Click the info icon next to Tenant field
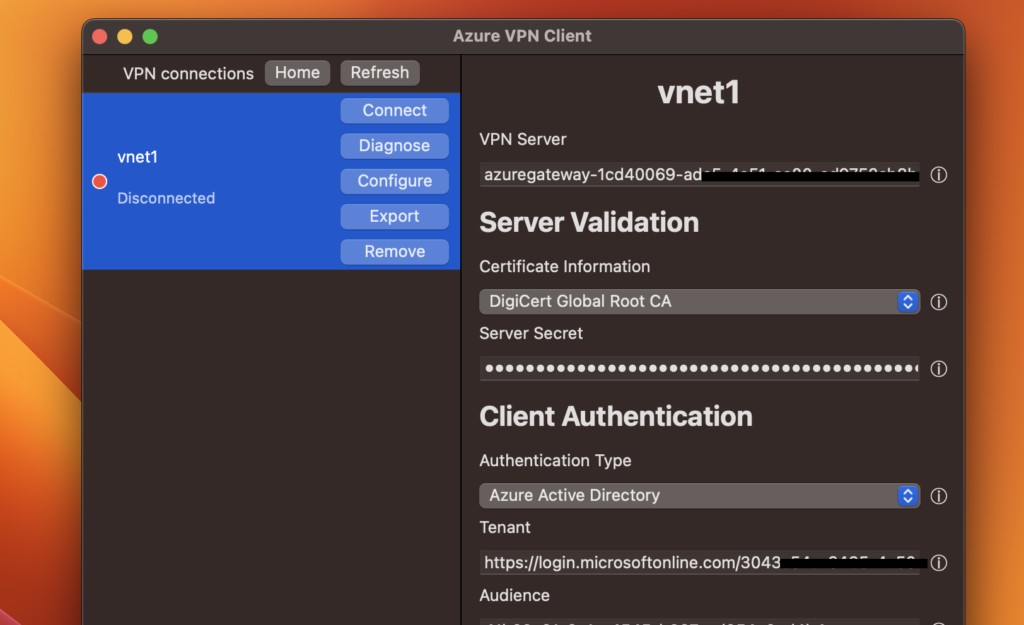 pyautogui.click(x=938, y=563)
